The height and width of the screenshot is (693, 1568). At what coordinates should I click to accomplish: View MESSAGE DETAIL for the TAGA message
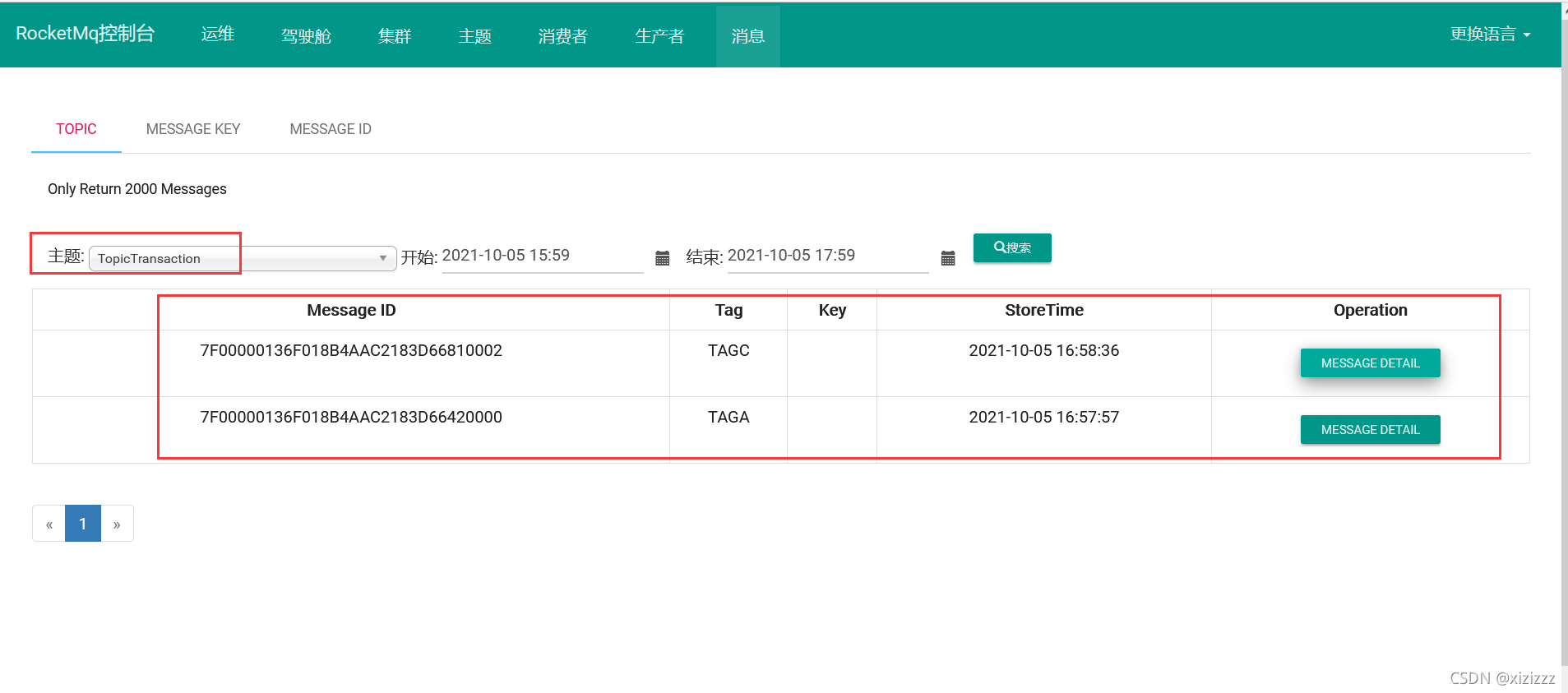(x=1370, y=429)
